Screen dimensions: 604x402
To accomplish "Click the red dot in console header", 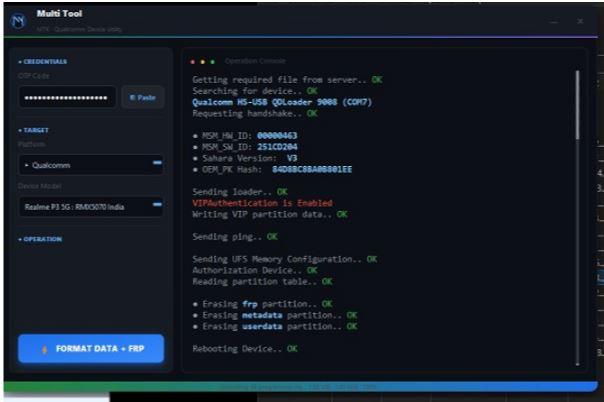I will tap(193, 62).
